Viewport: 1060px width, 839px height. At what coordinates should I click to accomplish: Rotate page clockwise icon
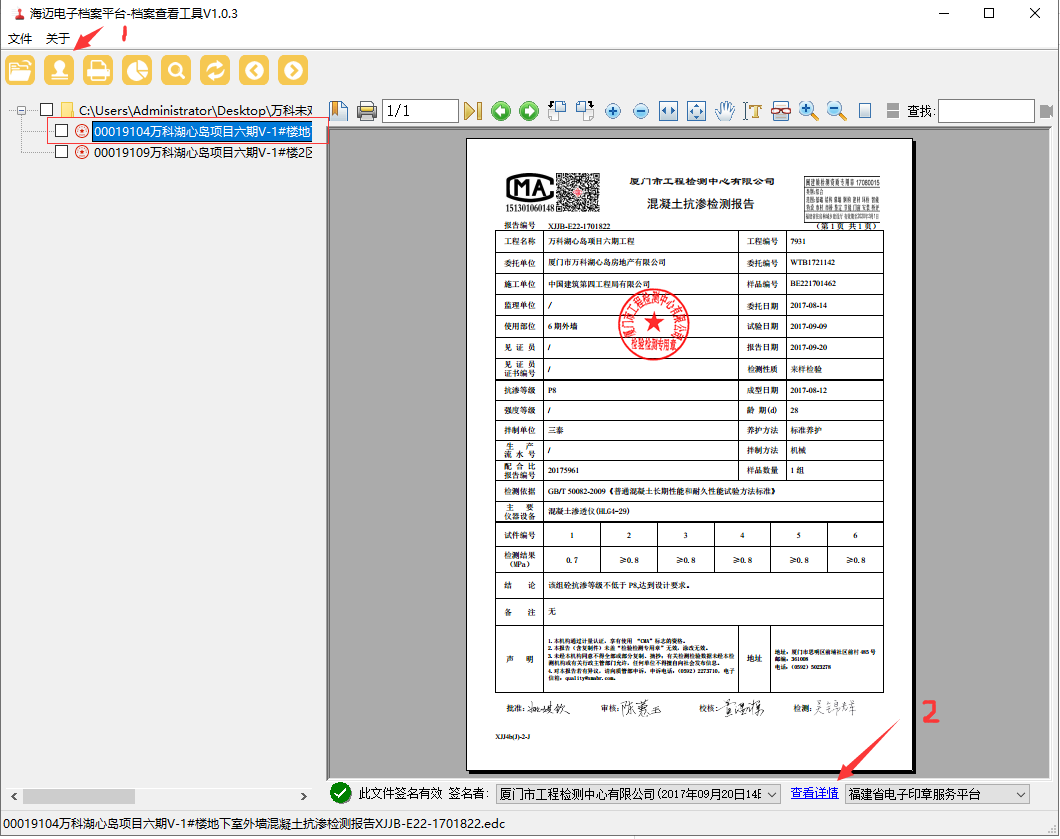585,111
